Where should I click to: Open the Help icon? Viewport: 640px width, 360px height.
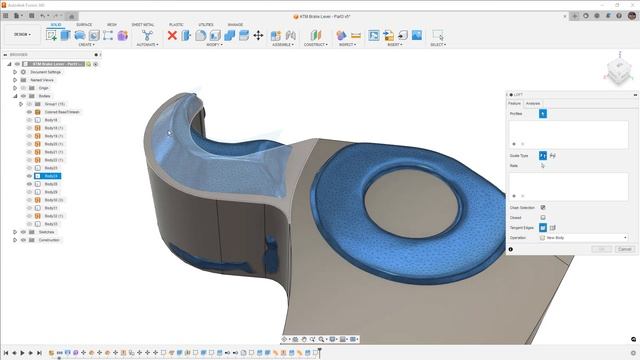click(x=619, y=16)
